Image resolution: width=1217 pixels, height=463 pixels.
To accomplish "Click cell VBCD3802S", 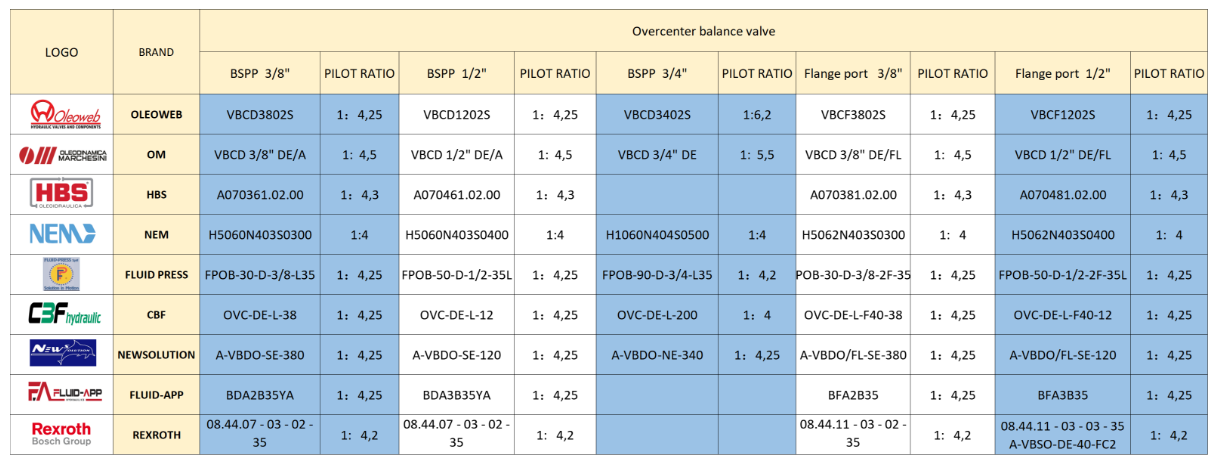I will [259, 115].
